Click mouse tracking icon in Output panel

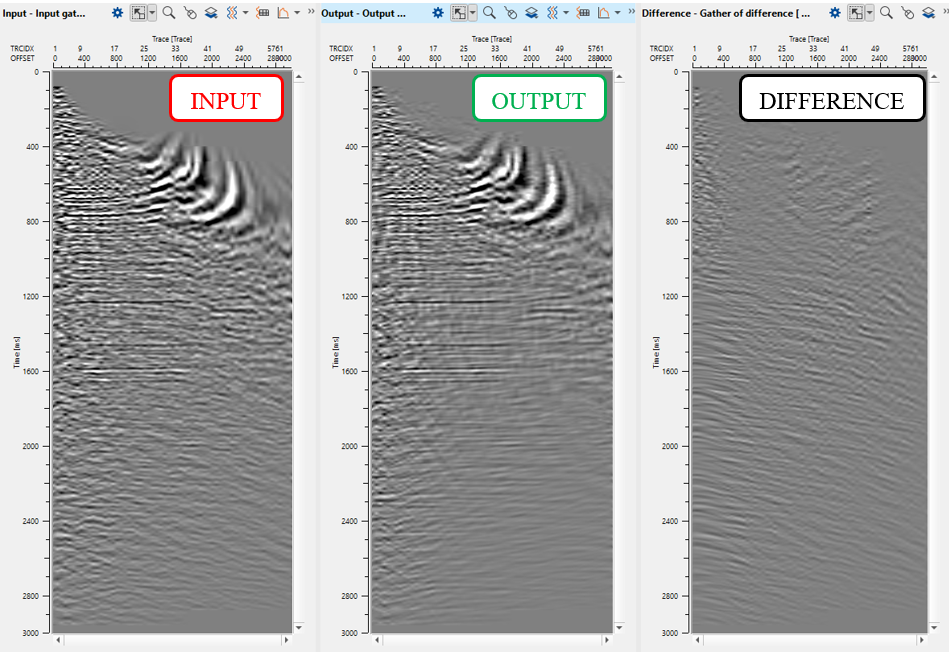(510, 13)
